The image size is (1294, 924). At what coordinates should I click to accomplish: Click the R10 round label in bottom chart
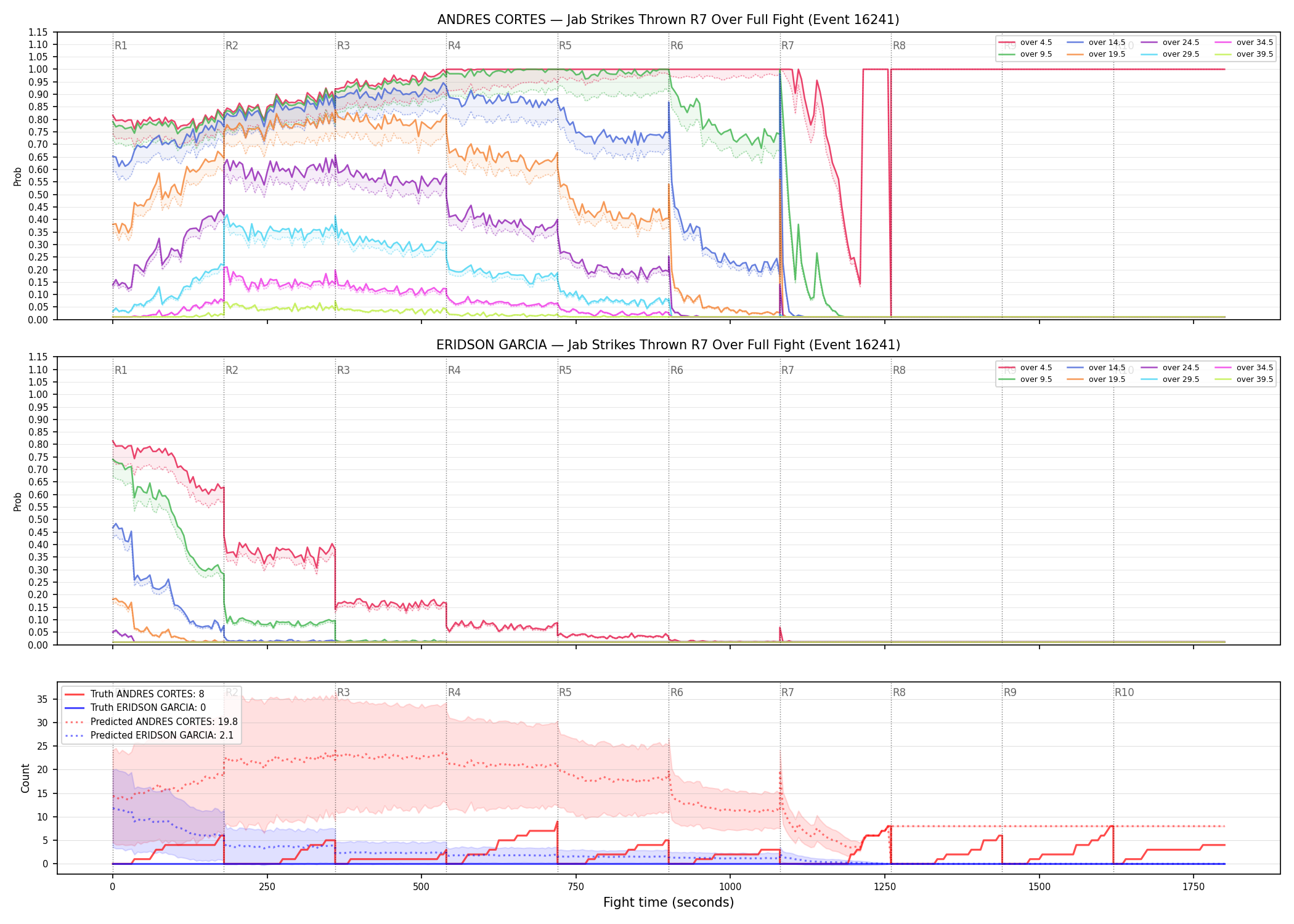click(x=1124, y=692)
